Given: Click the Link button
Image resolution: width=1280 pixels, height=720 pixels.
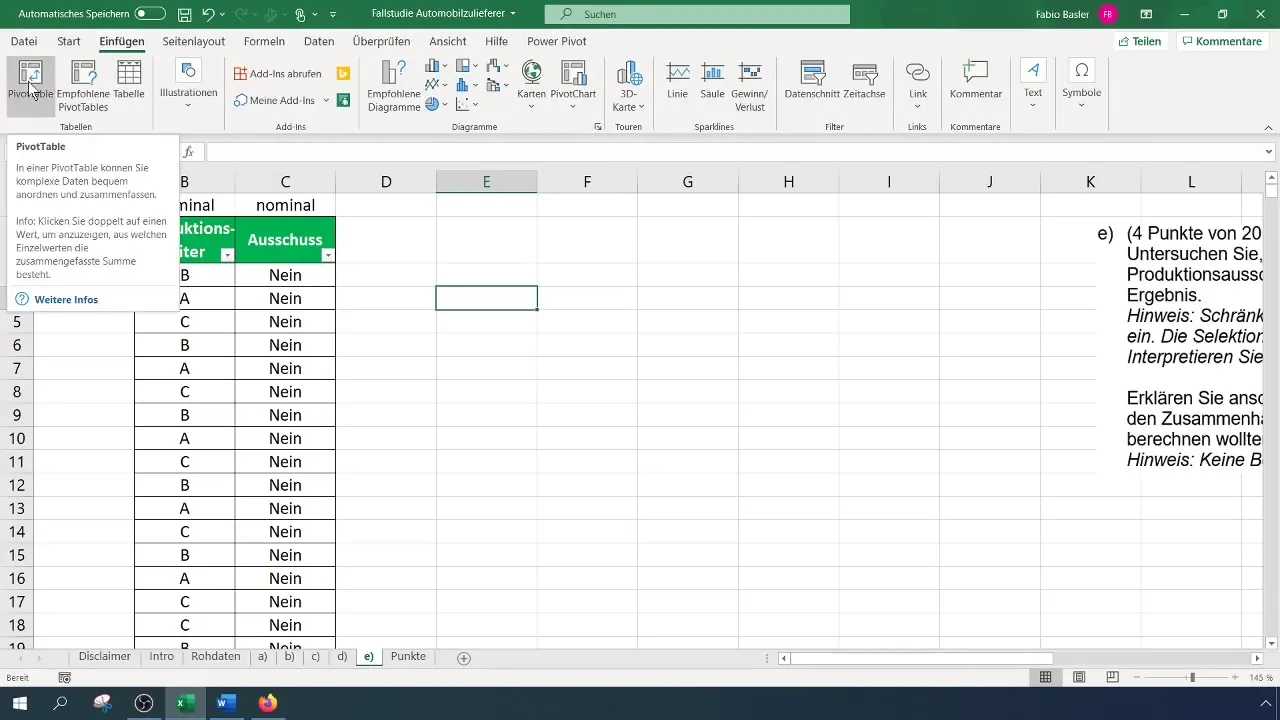Looking at the screenshot, I should coord(918,86).
